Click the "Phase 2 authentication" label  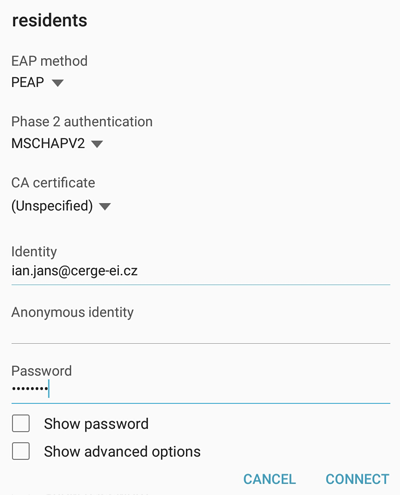coord(82,122)
